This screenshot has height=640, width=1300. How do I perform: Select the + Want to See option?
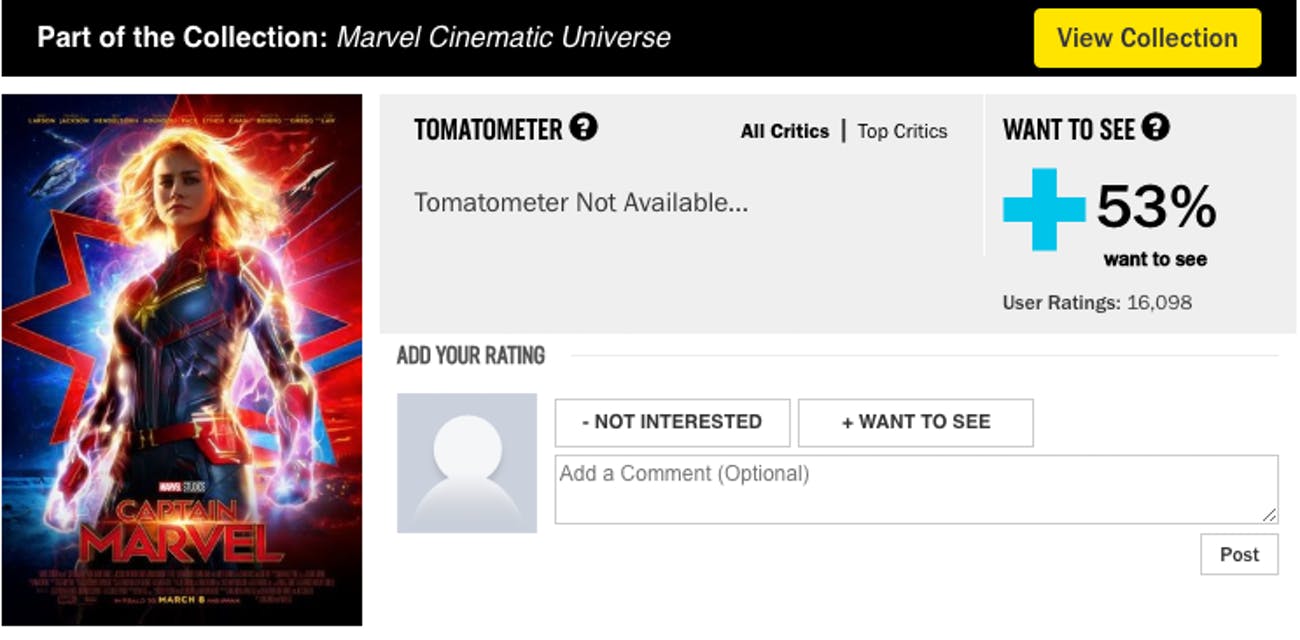[x=915, y=422]
